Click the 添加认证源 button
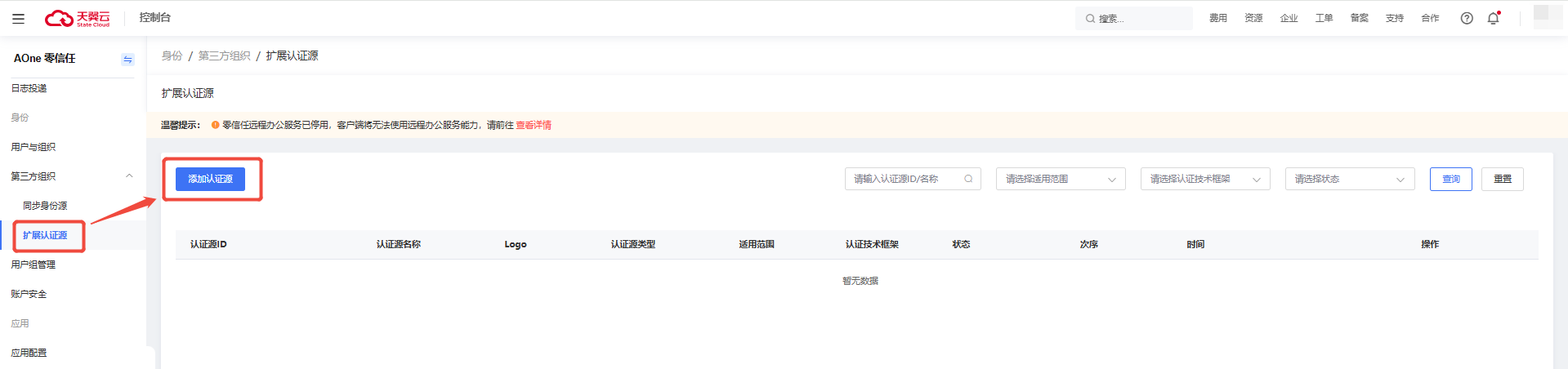The width and height of the screenshot is (1568, 369). (x=210, y=179)
